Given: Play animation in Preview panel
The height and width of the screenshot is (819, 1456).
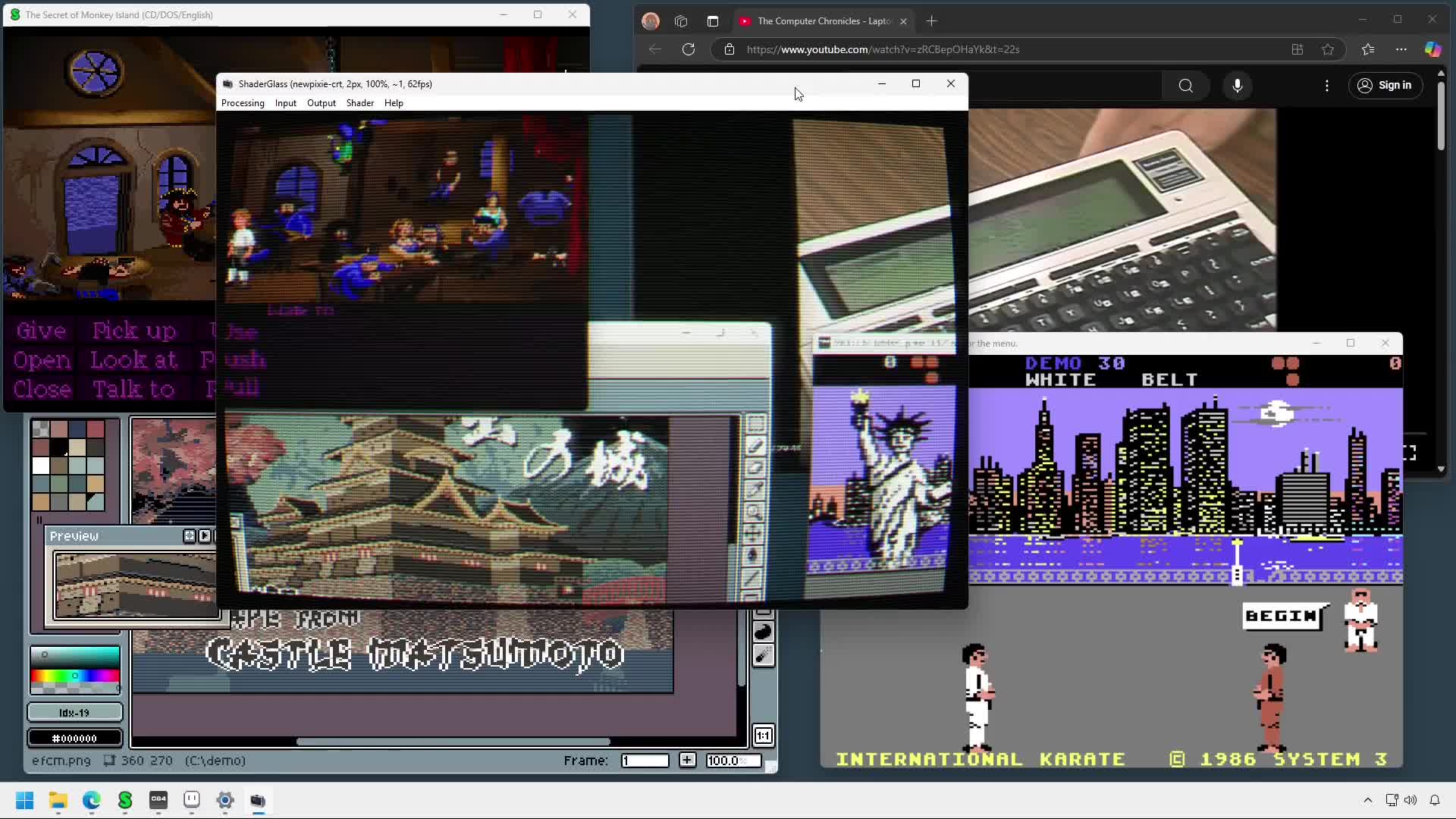Looking at the screenshot, I should pyautogui.click(x=205, y=536).
